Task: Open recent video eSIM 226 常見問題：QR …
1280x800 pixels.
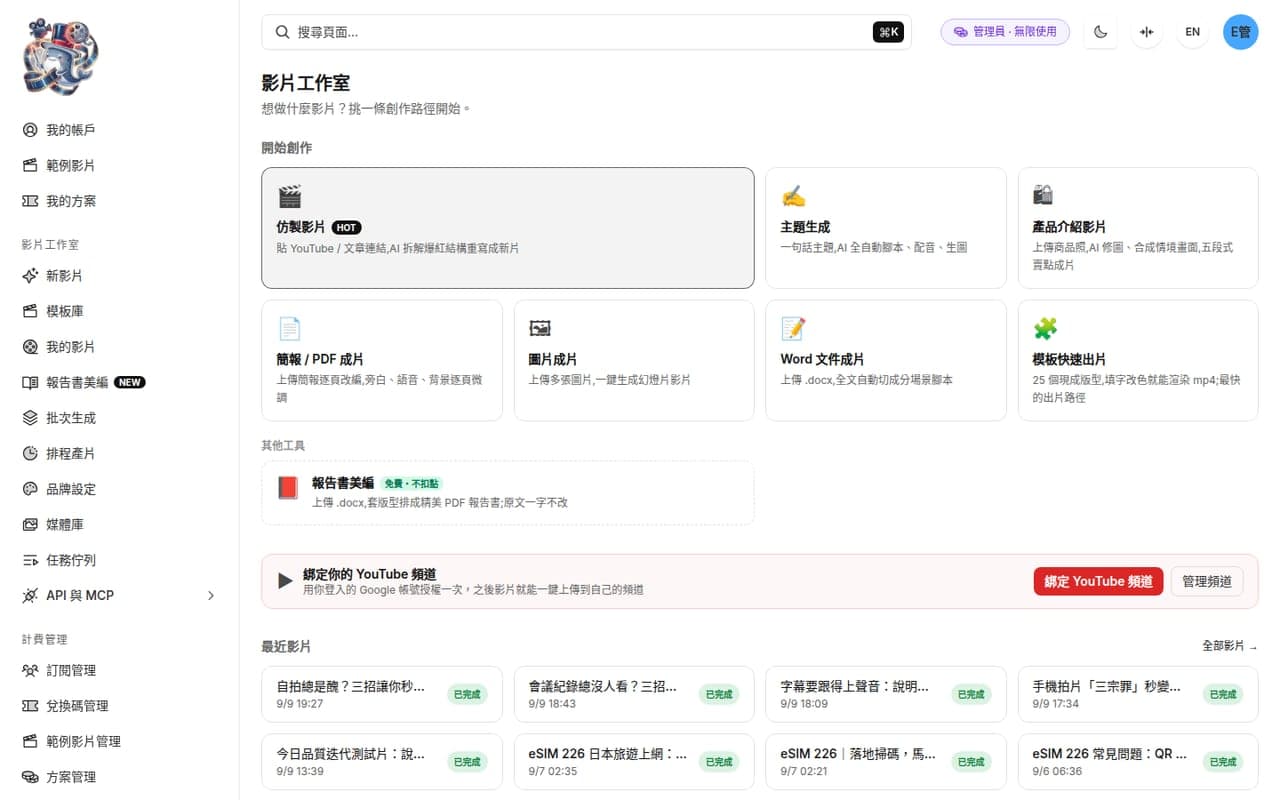Action: coord(1138,761)
